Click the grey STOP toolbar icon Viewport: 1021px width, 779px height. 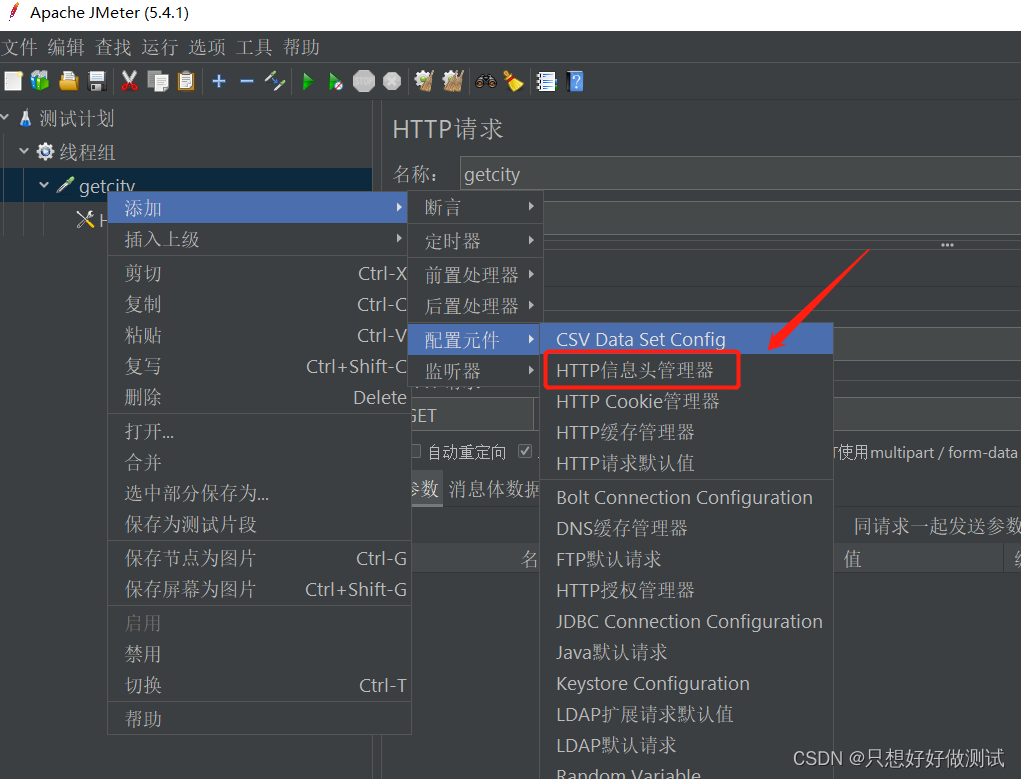click(364, 81)
